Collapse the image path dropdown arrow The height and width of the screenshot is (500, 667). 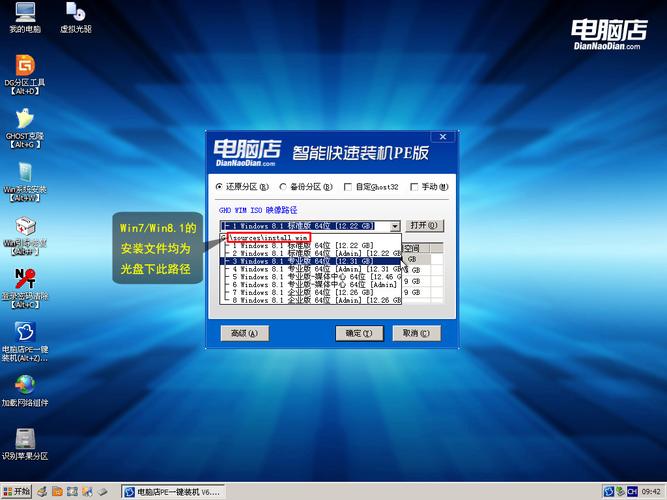(396, 226)
